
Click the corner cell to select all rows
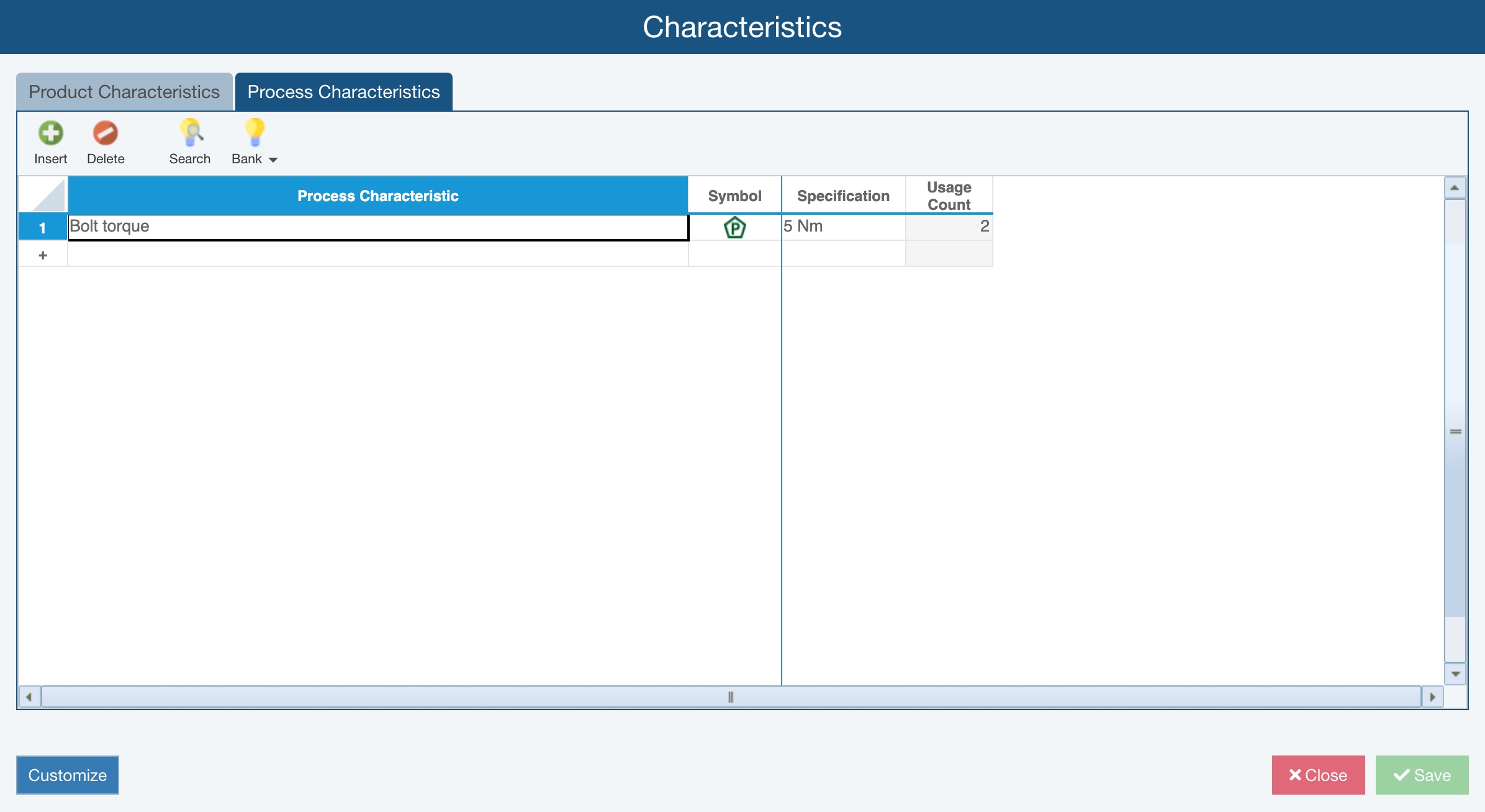(42, 194)
